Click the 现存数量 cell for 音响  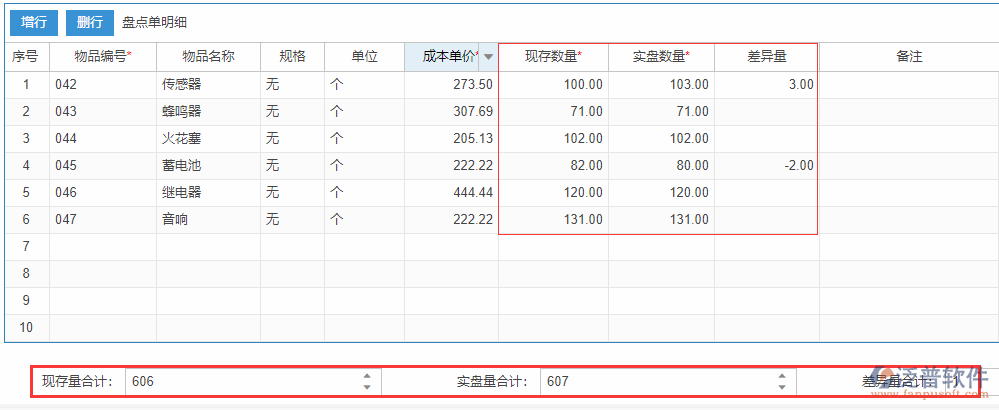coord(553,220)
